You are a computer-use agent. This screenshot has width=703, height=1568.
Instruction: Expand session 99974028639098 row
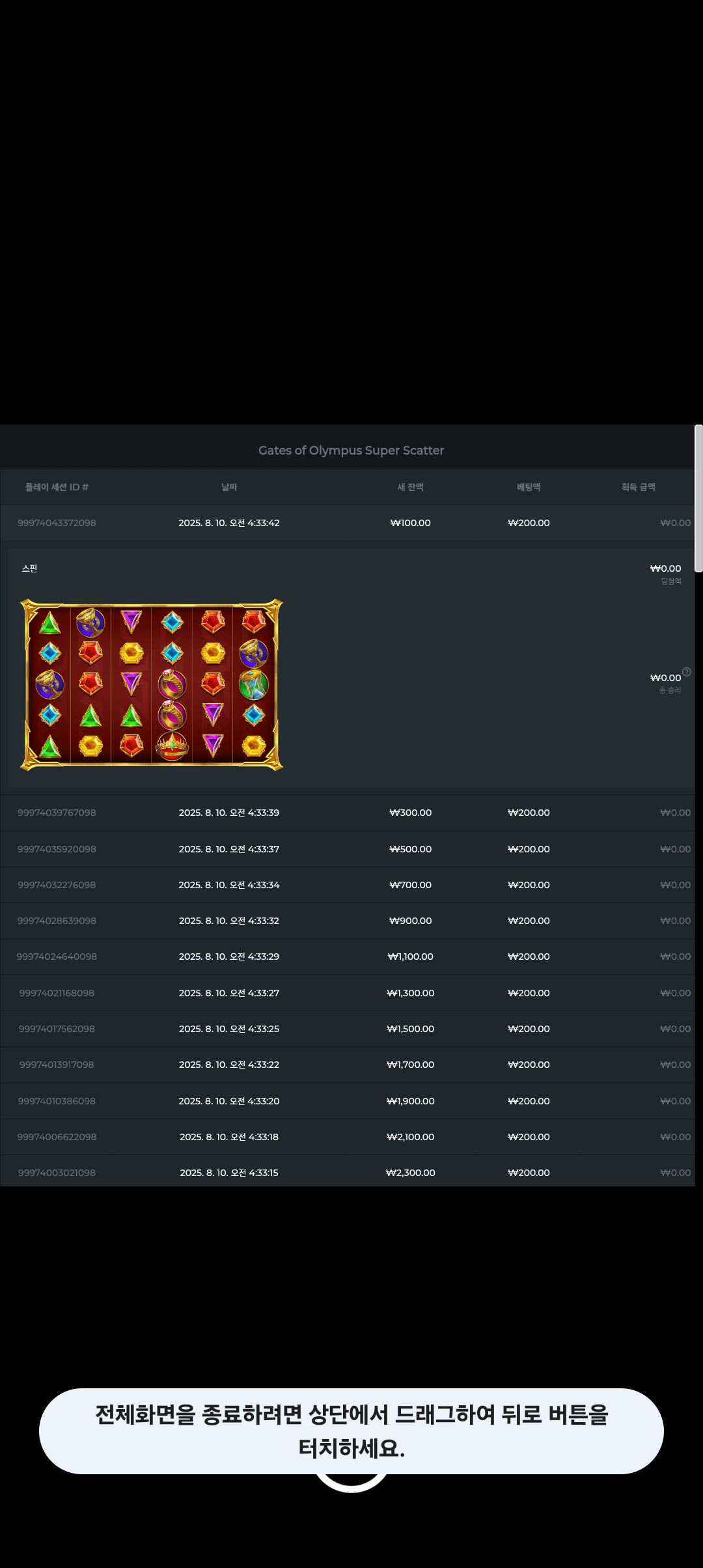click(x=348, y=921)
